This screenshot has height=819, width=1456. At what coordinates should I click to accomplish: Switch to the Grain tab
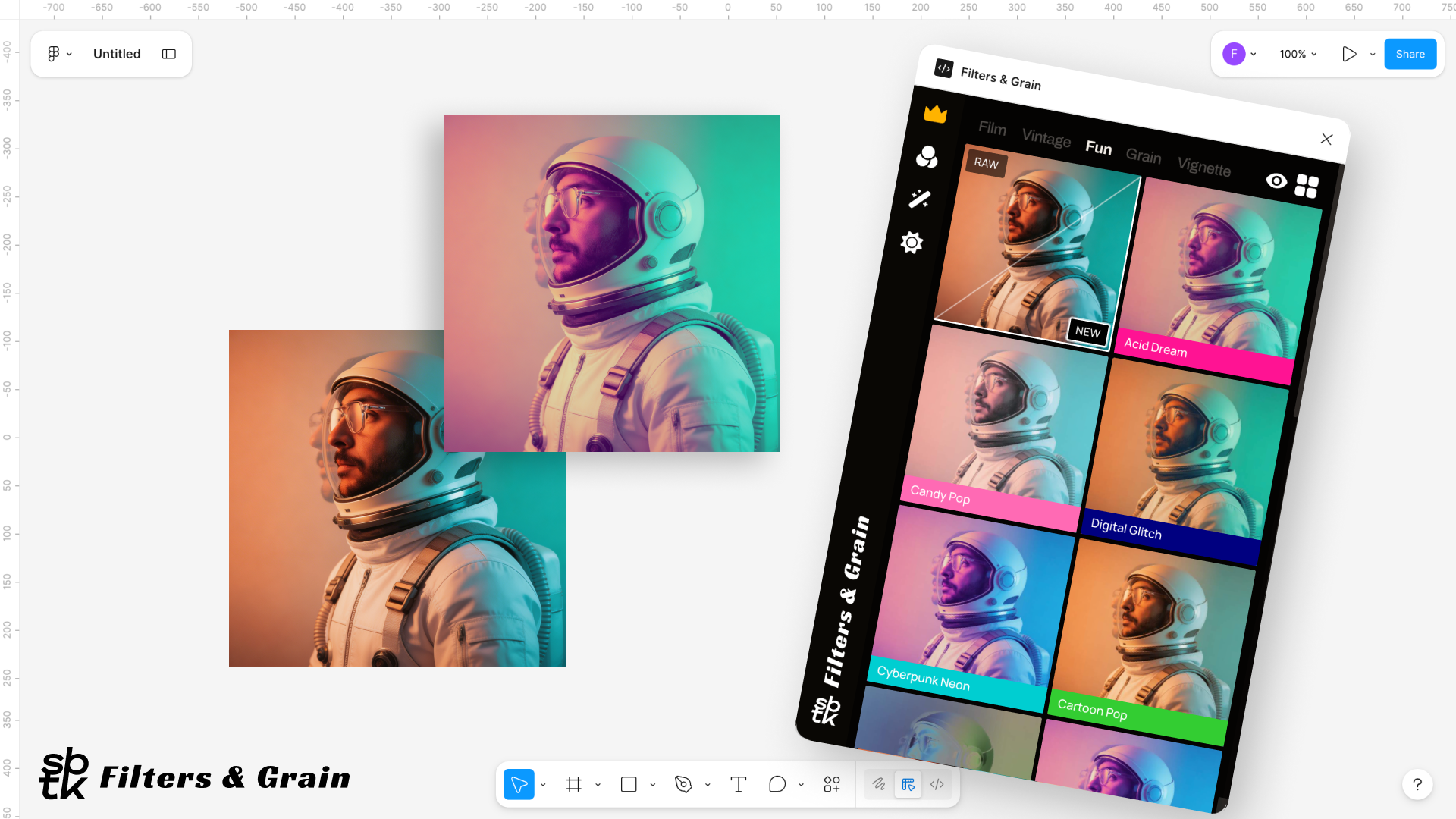1144,156
